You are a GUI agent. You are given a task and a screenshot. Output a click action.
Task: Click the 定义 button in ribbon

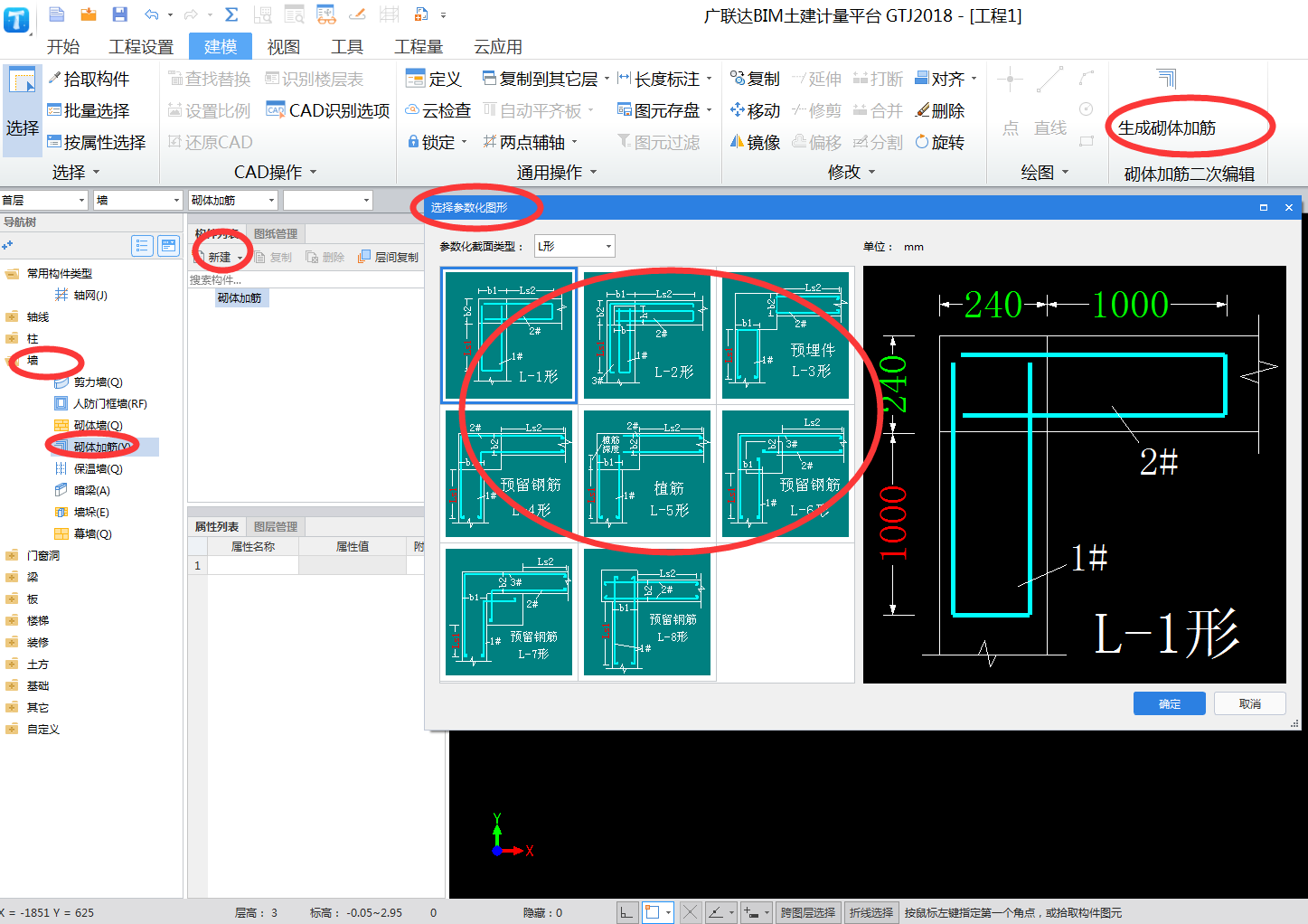click(434, 80)
